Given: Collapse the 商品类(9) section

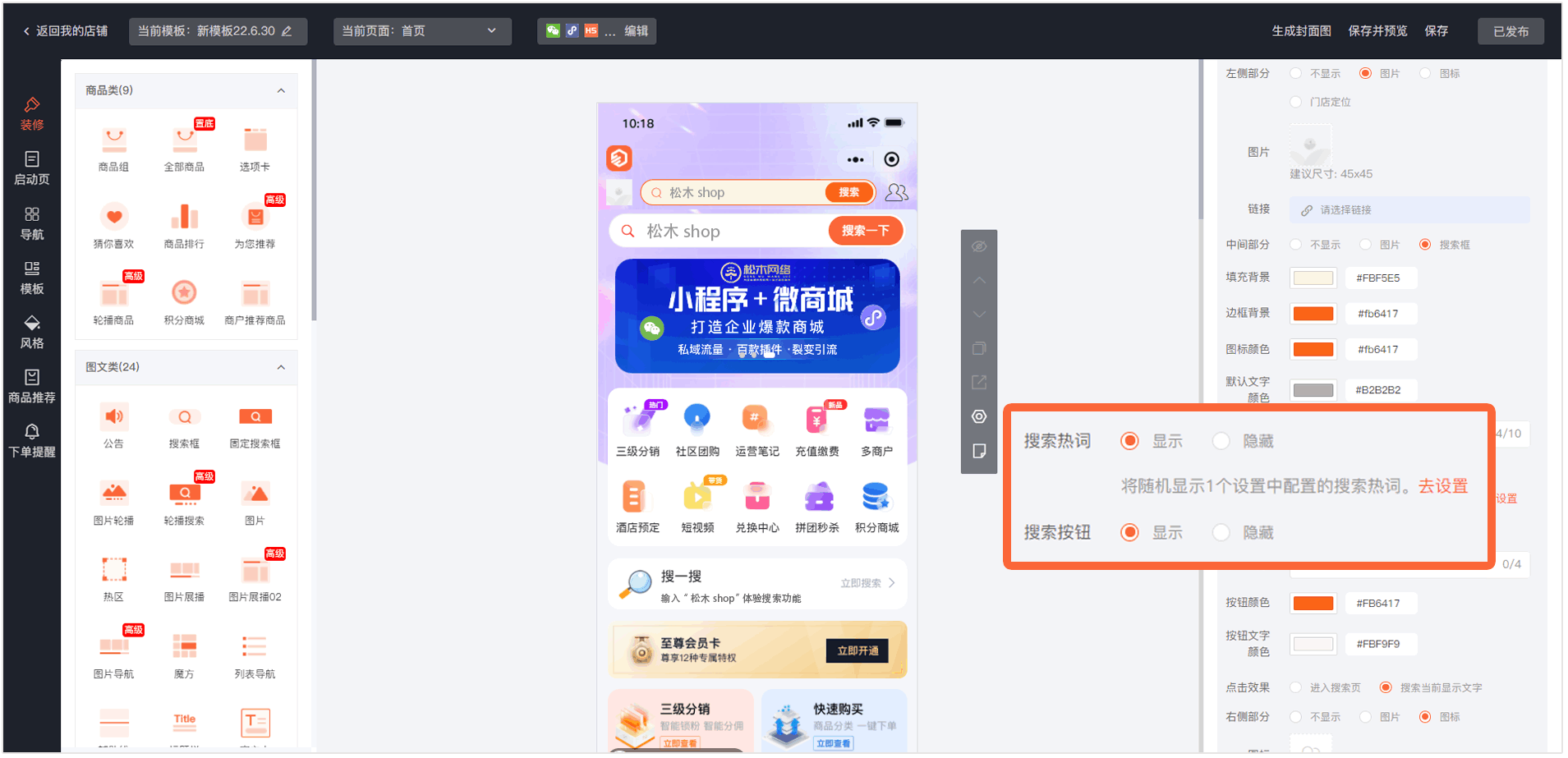Looking at the screenshot, I should (281, 90).
